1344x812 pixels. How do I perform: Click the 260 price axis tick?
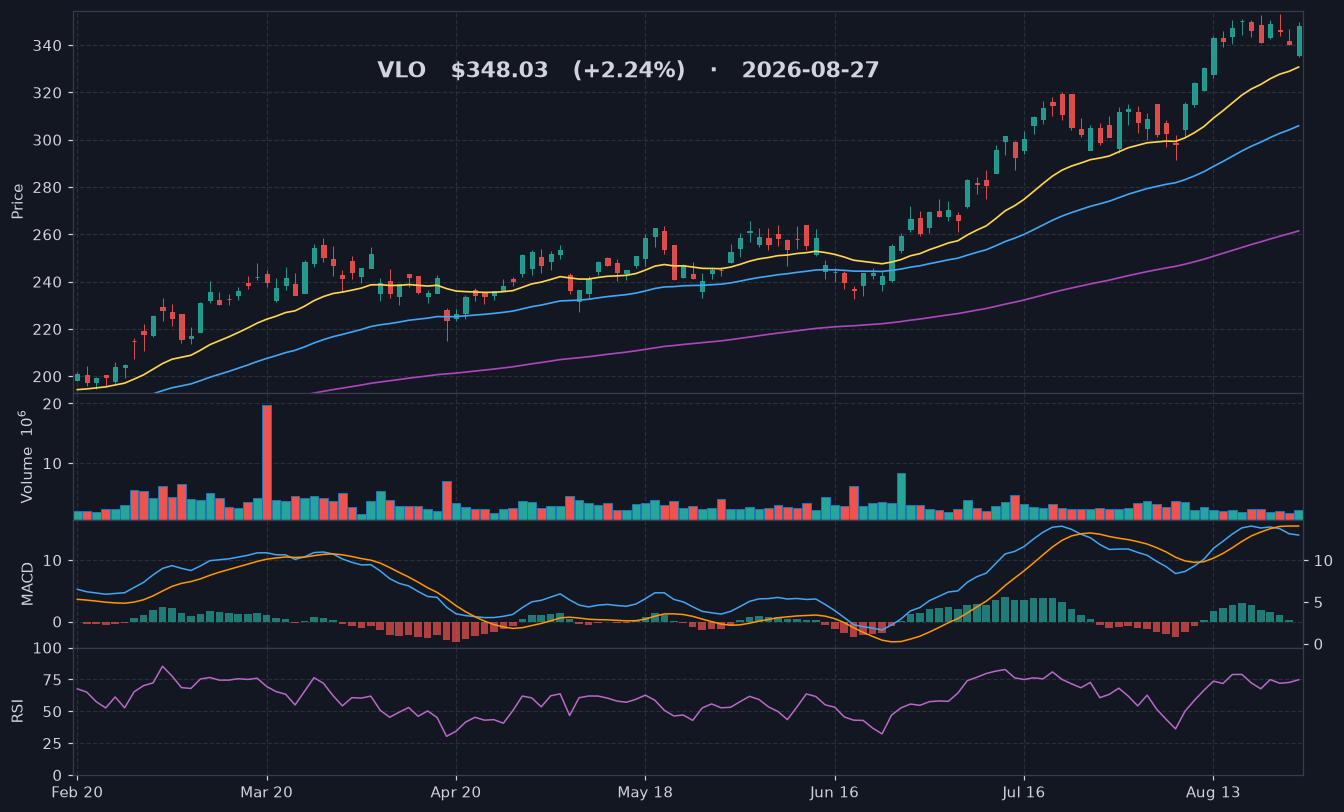[x=49, y=235]
